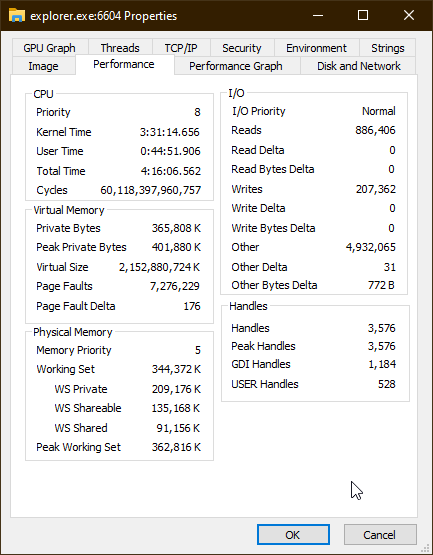Click the Virtual Size value
The image size is (433, 555).
pos(159,267)
